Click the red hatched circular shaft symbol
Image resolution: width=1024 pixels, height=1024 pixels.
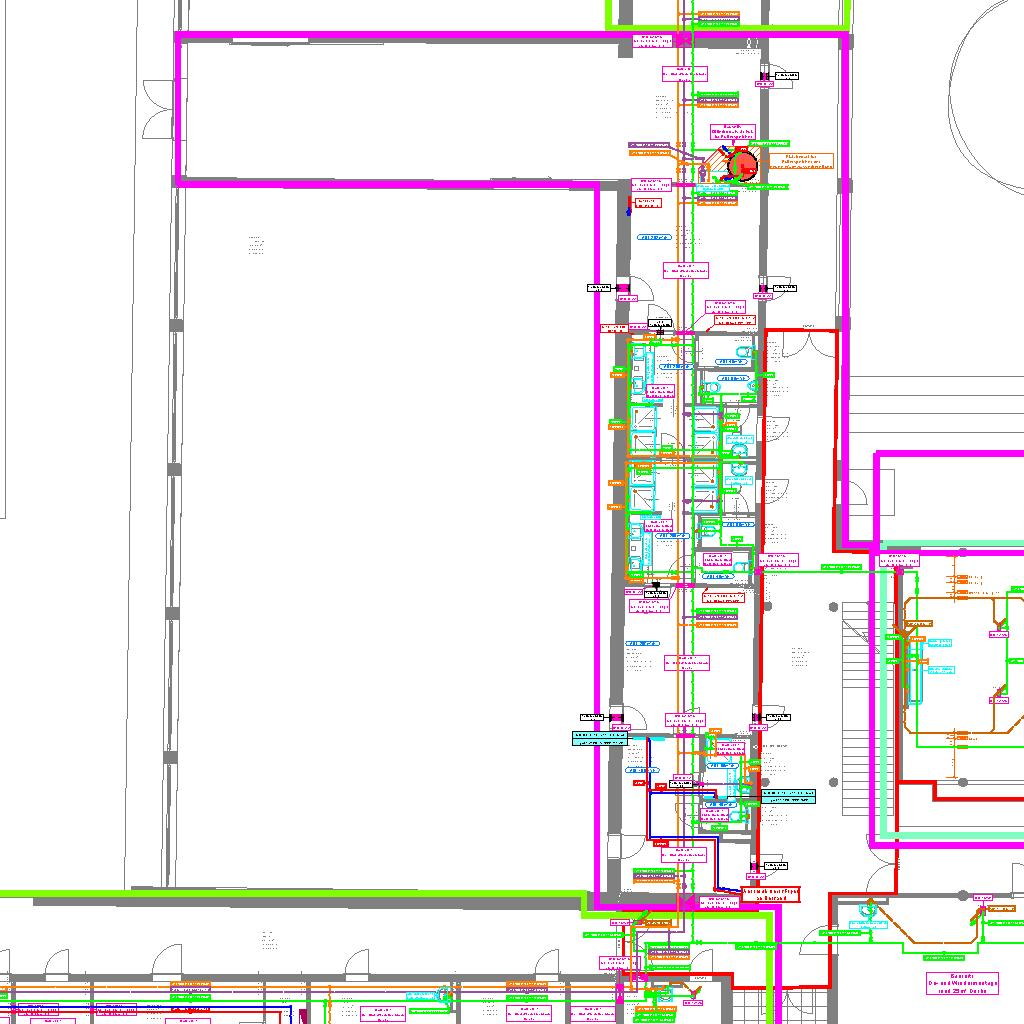tap(743, 165)
